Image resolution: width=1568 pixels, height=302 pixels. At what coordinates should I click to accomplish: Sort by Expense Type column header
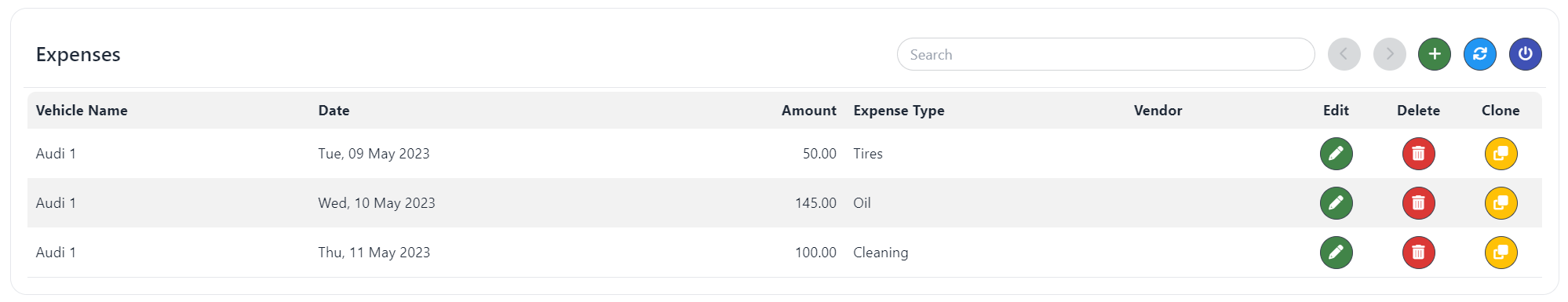pos(899,111)
